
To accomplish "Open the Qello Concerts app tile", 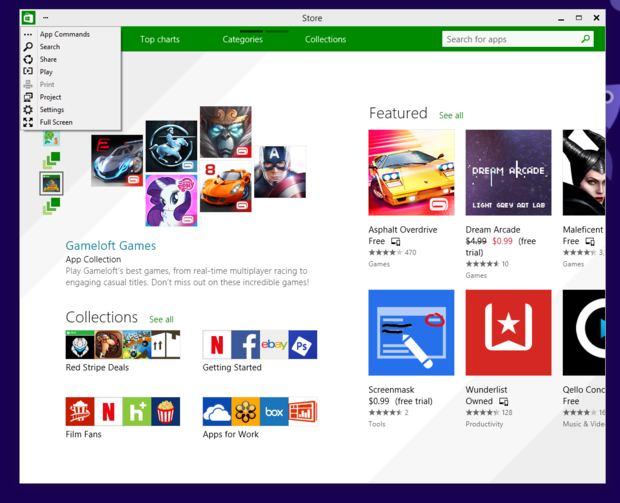I will [584, 333].
